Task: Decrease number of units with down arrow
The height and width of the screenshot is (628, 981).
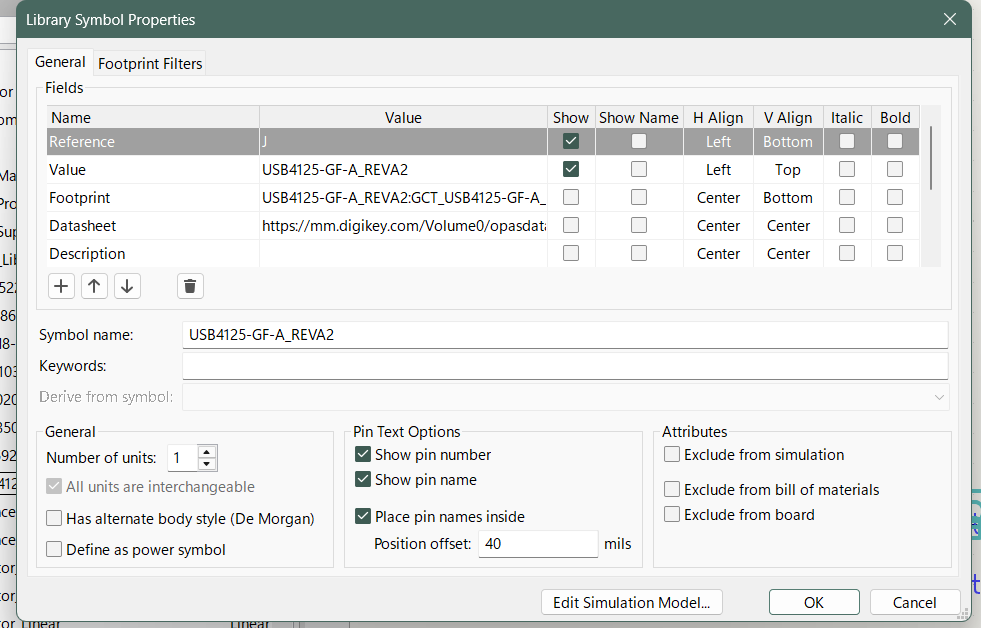Action: pyautogui.click(x=207, y=464)
